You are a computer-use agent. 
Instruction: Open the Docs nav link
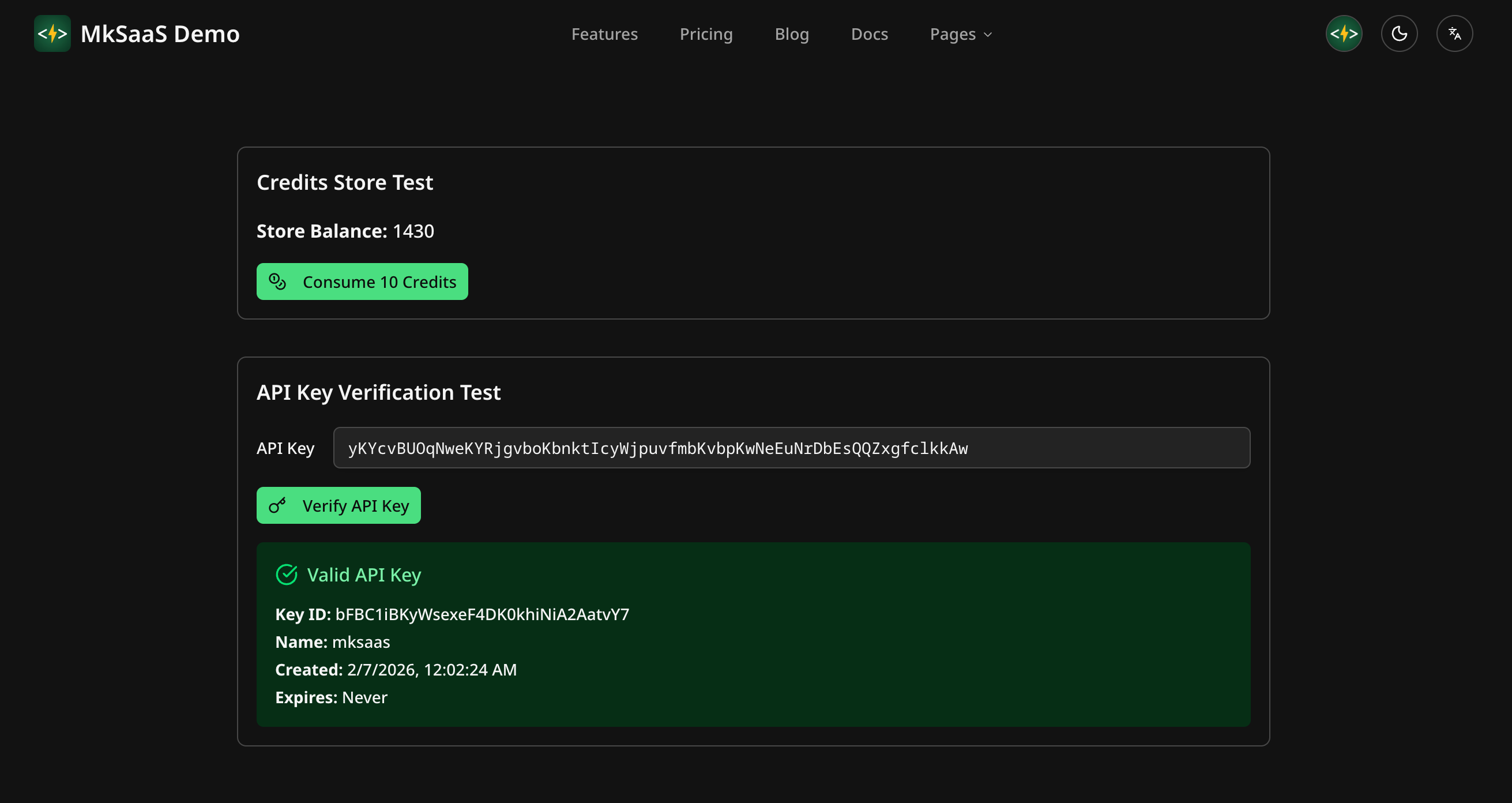(x=868, y=34)
